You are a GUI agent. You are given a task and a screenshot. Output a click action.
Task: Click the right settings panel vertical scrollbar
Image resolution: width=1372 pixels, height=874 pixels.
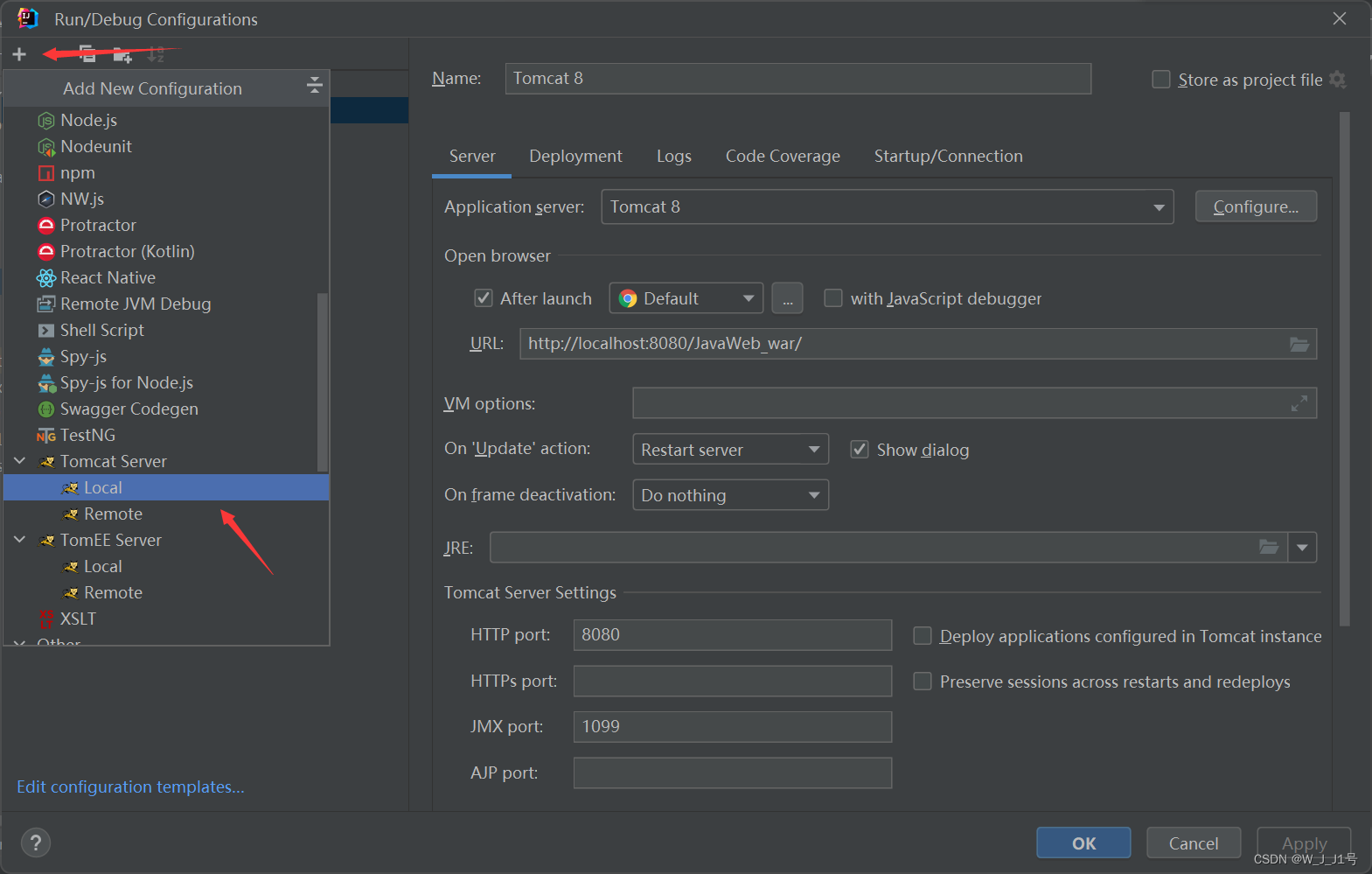[1344, 369]
